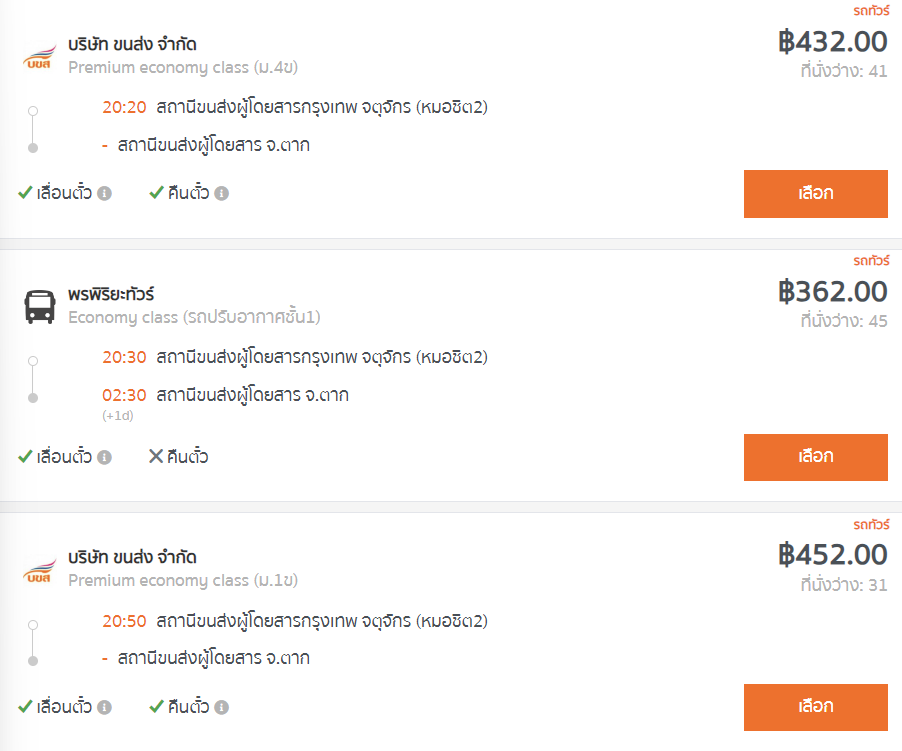Click the X mark beside คืนตั๋ว on พรพิริยะทัวร์

156,456
